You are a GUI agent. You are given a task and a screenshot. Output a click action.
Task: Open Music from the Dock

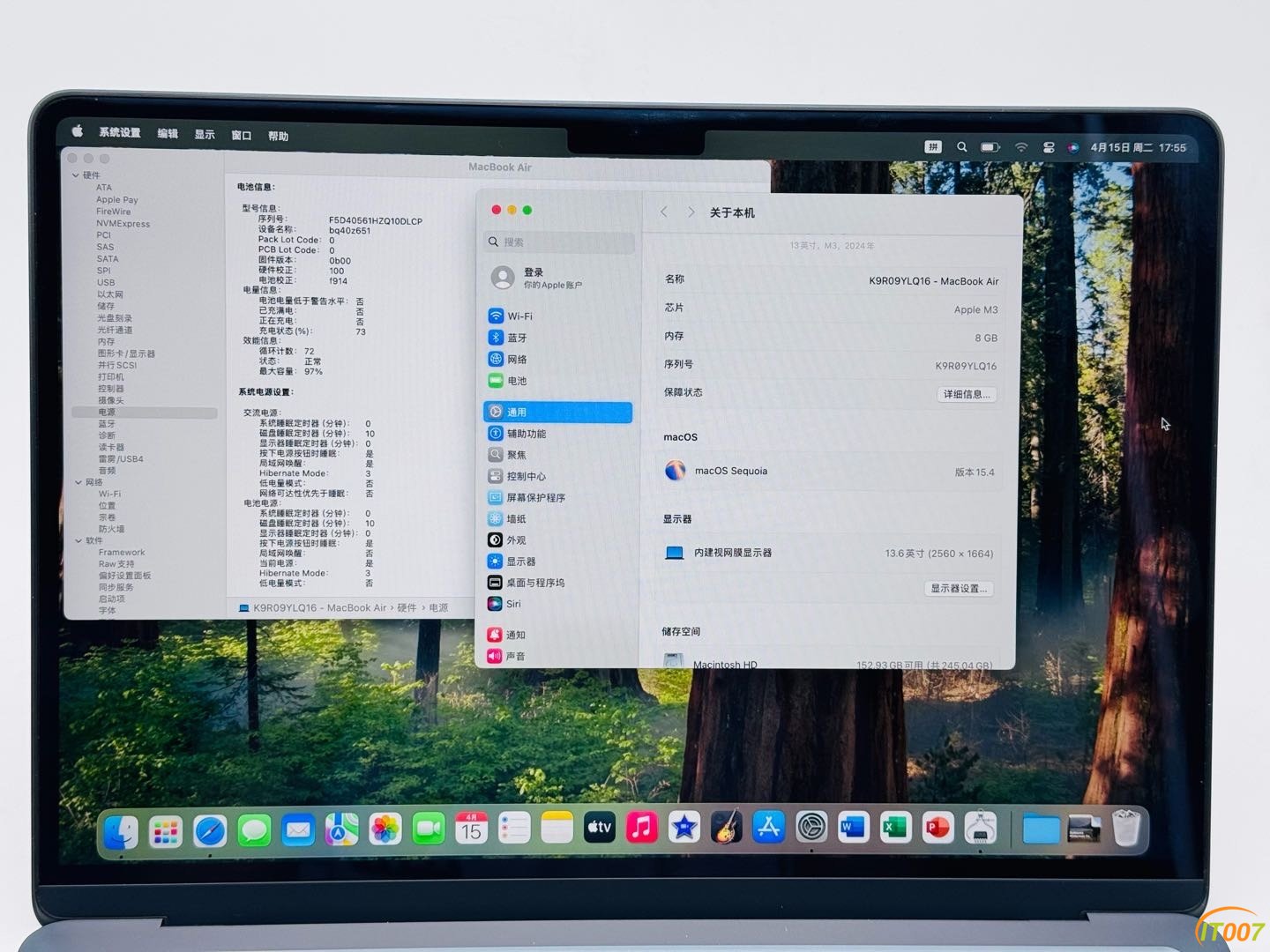pos(642,827)
